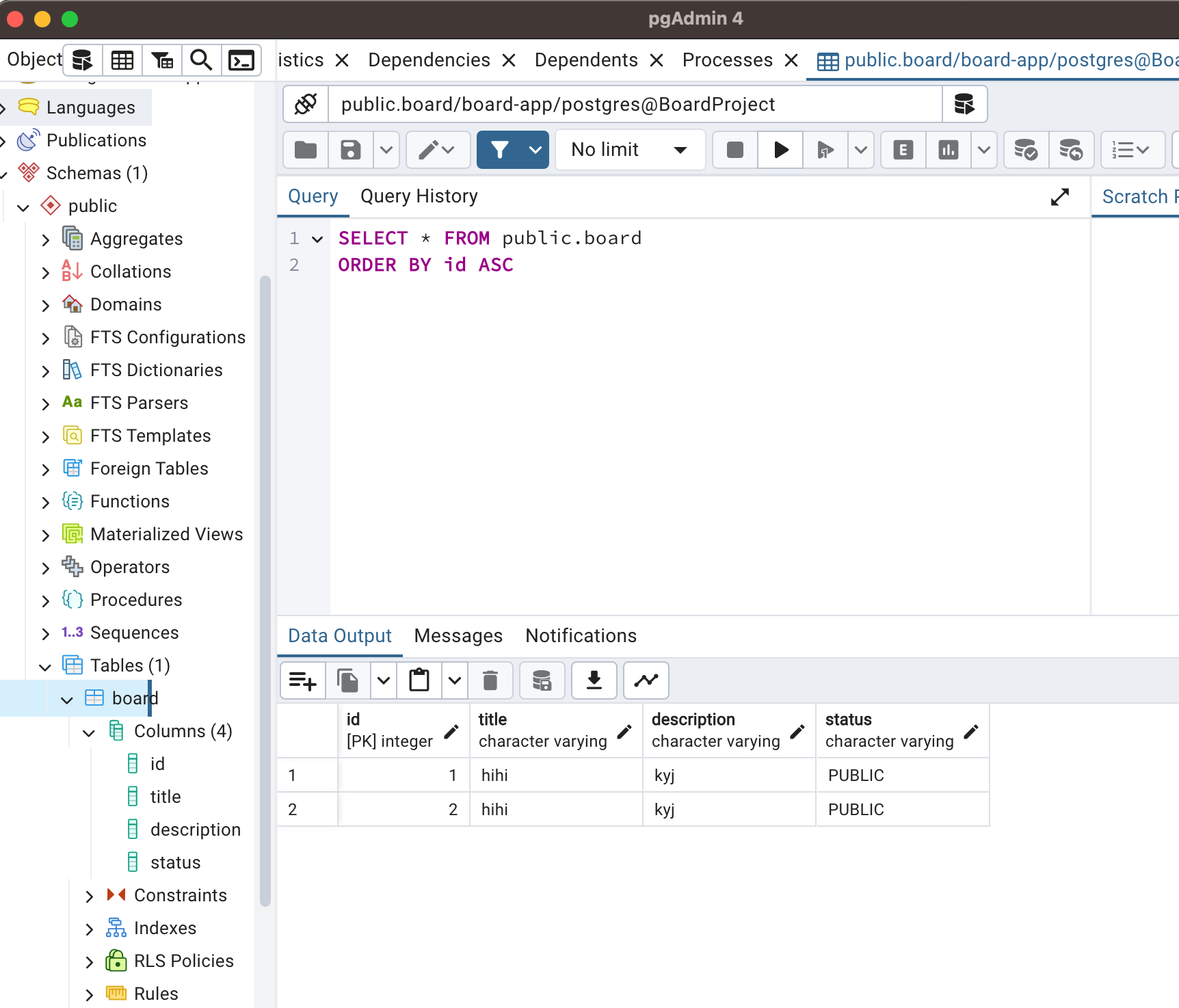Save the query using floppy disk icon

point(351,150)
